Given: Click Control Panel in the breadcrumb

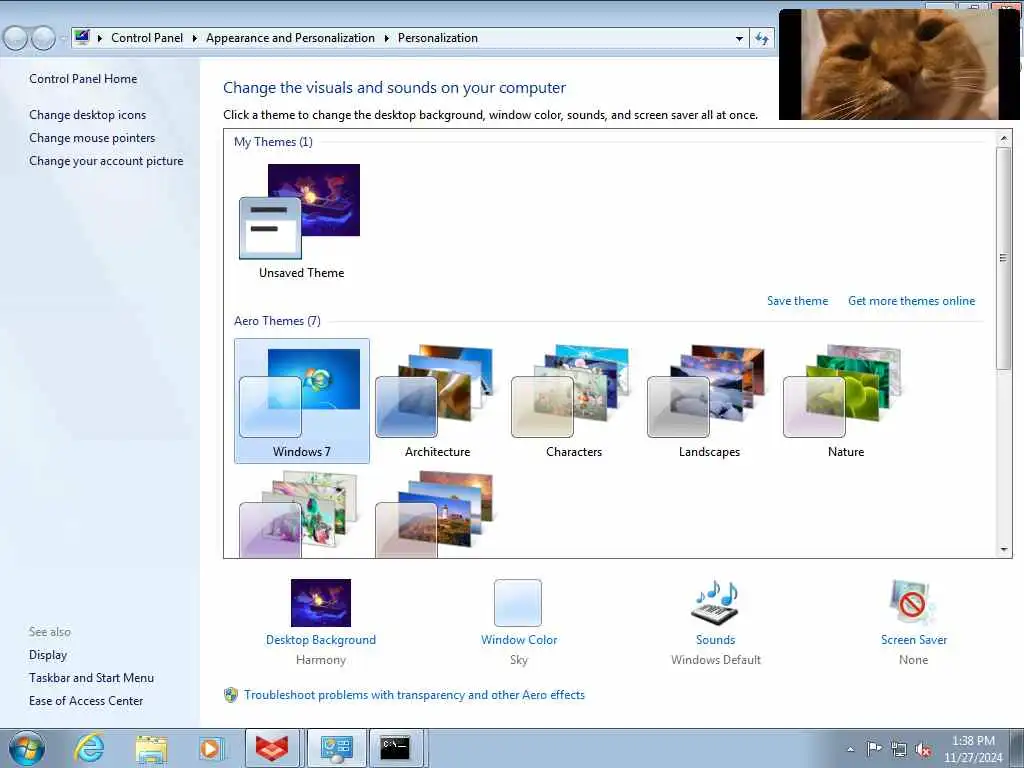Looking at the screenshot, I should coord(147,38).
